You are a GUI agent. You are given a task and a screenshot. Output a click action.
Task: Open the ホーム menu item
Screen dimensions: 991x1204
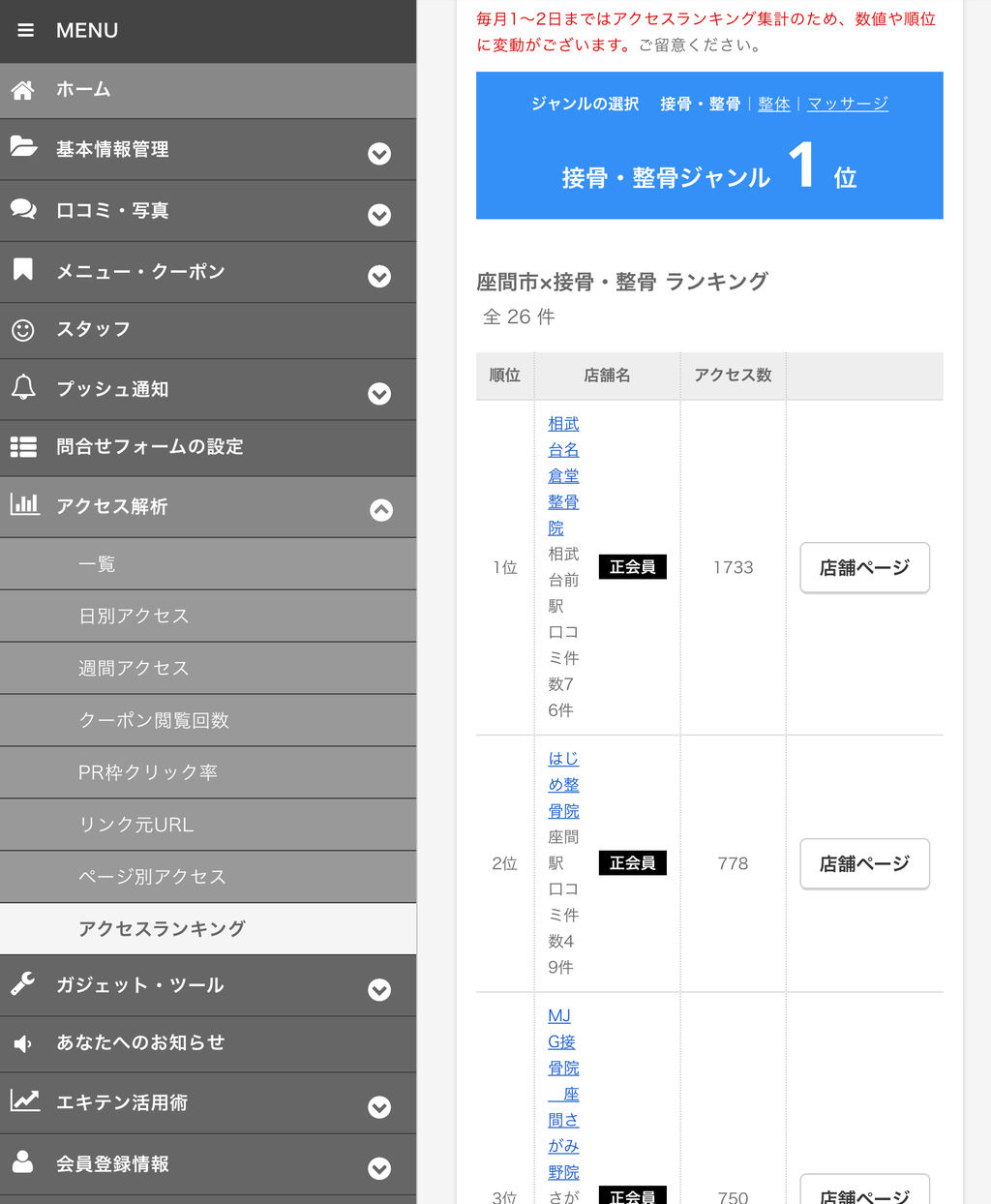pos(208,90)
